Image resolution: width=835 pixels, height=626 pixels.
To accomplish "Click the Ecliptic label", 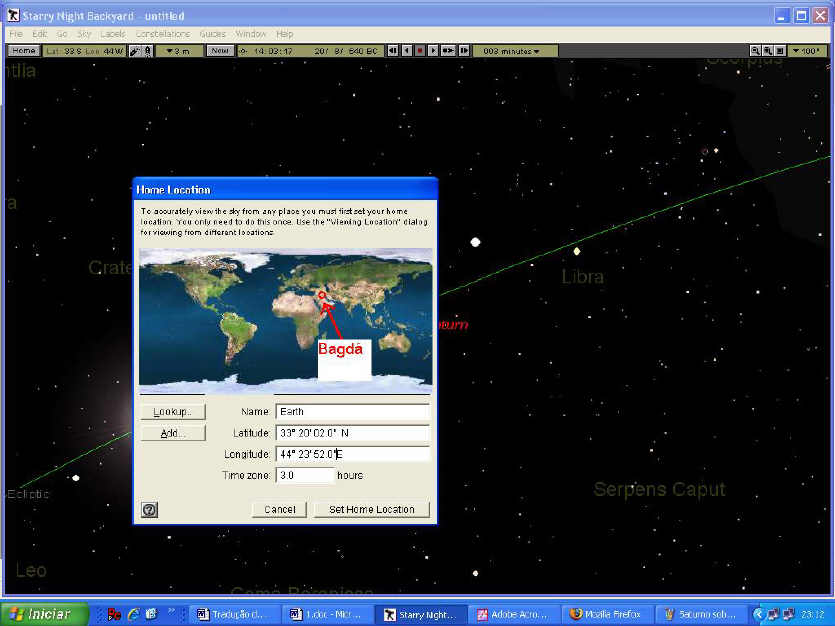I will coord(28,494).
